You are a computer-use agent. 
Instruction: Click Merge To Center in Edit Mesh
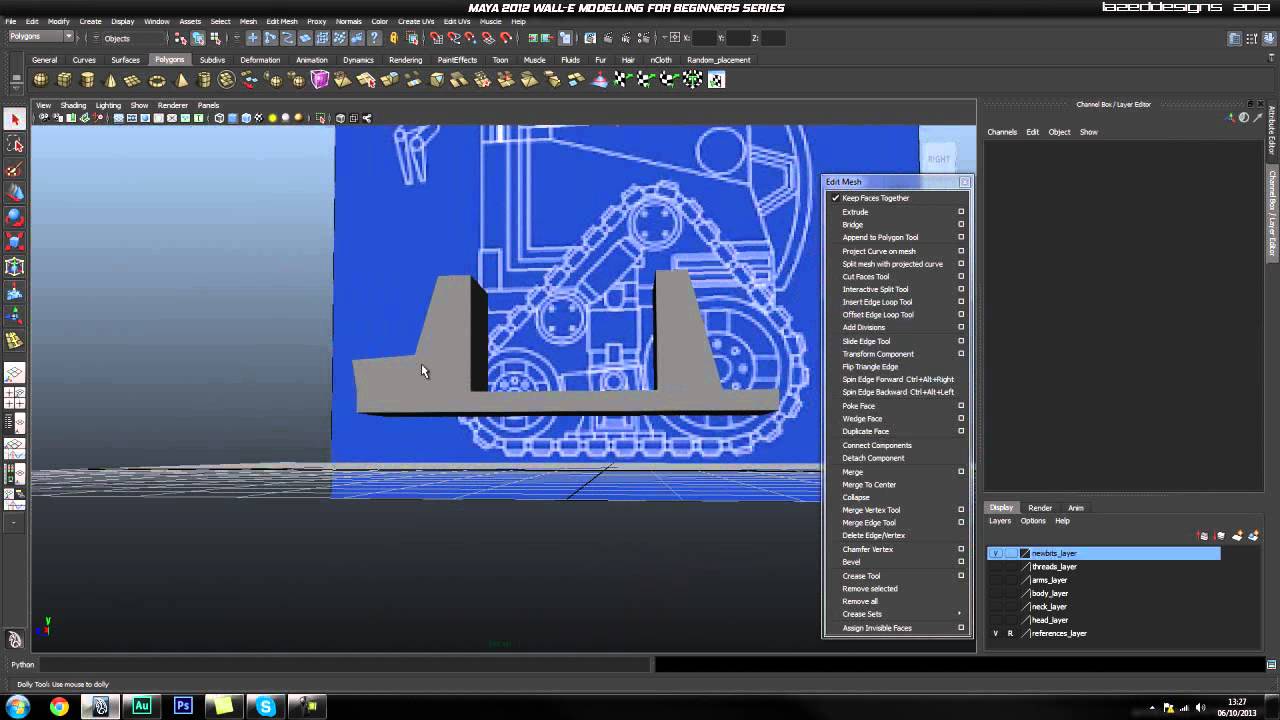(869, 485)
